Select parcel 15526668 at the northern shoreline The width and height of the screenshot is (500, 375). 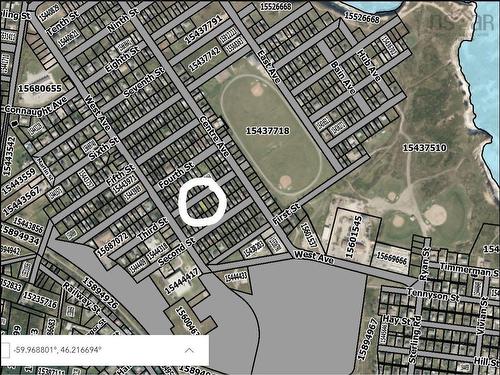[x=362, y=18]
